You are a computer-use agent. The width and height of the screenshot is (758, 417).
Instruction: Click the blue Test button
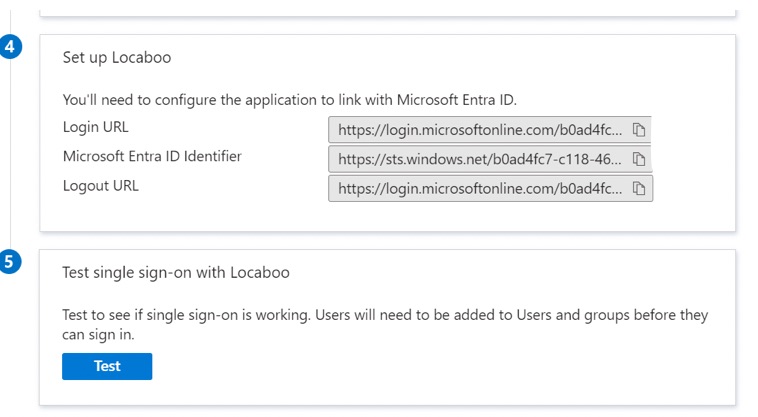click(x=107, y=366)
